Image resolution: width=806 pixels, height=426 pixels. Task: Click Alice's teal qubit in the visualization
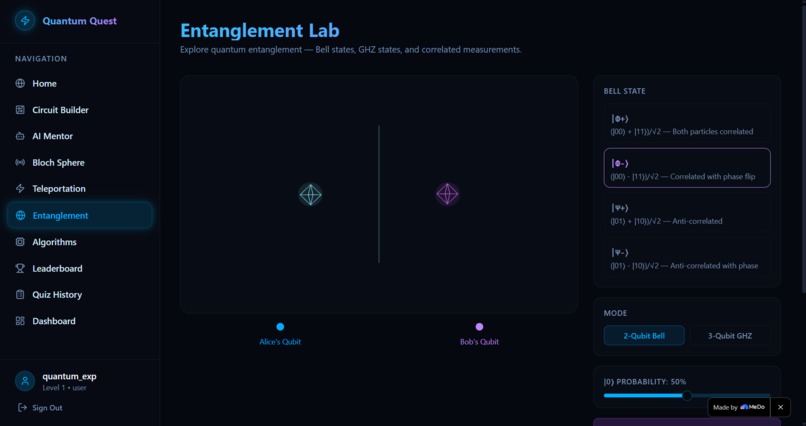pos(310,195)
